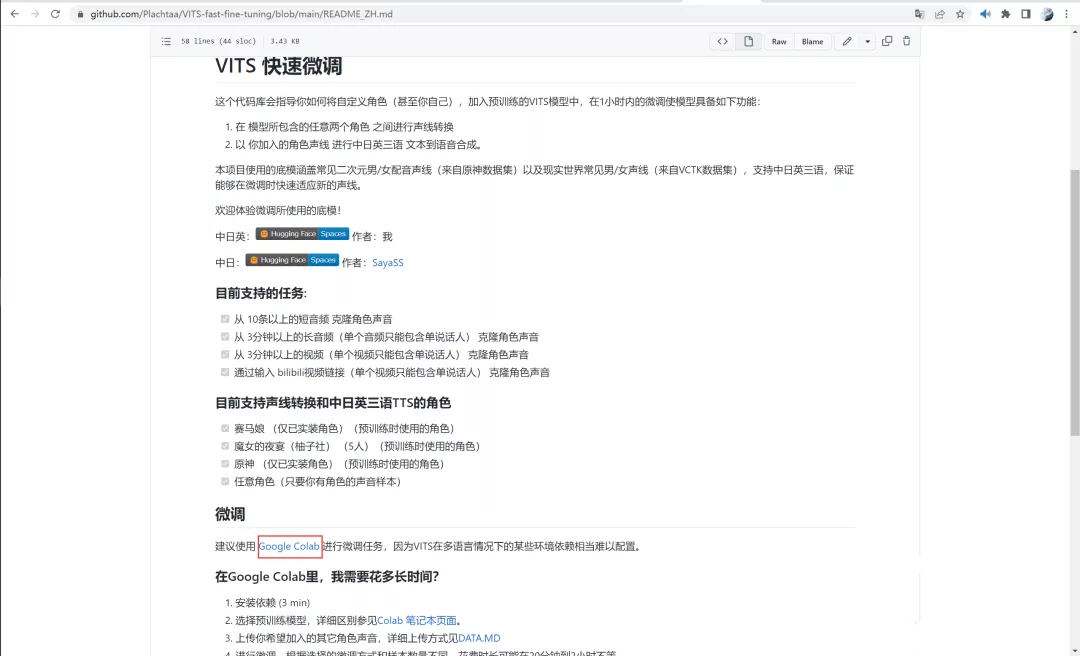
Task: Select the rendered file display icon
Action: [x=748, y=41]
